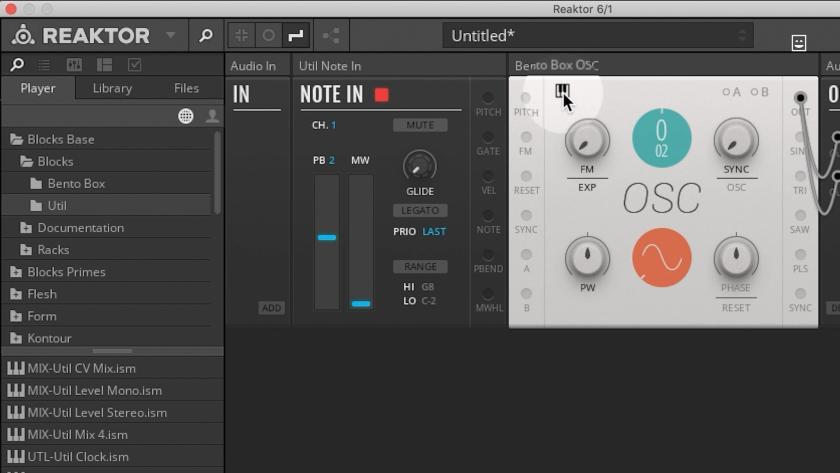The image size is (840, 473).
Task: Select MIX-Util Level Stereo.ism file
Action: coord(97,412)
